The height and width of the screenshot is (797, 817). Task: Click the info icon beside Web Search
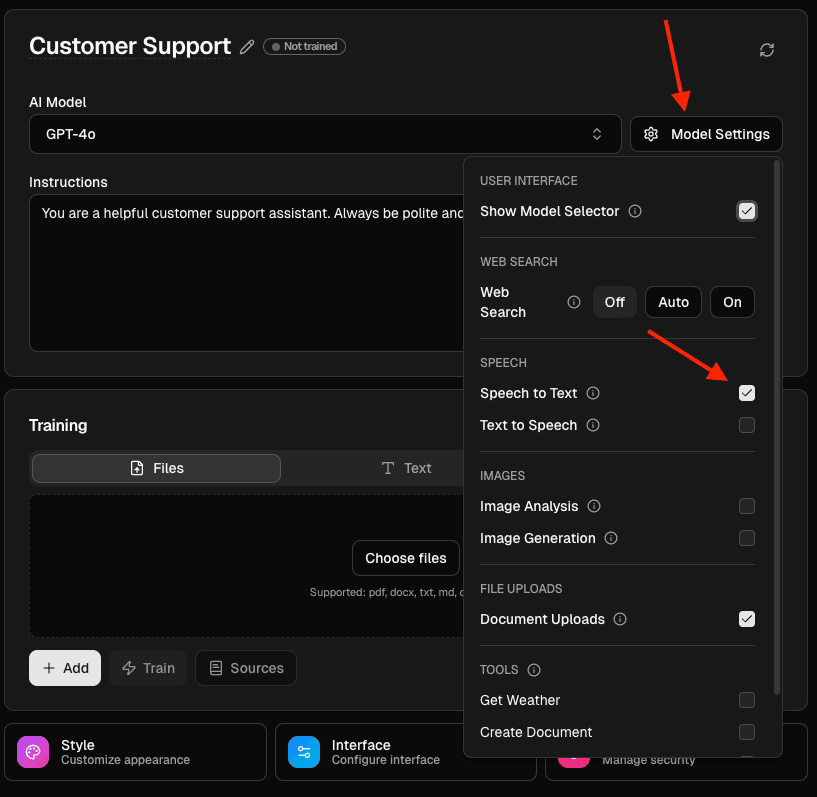[573, 302]
